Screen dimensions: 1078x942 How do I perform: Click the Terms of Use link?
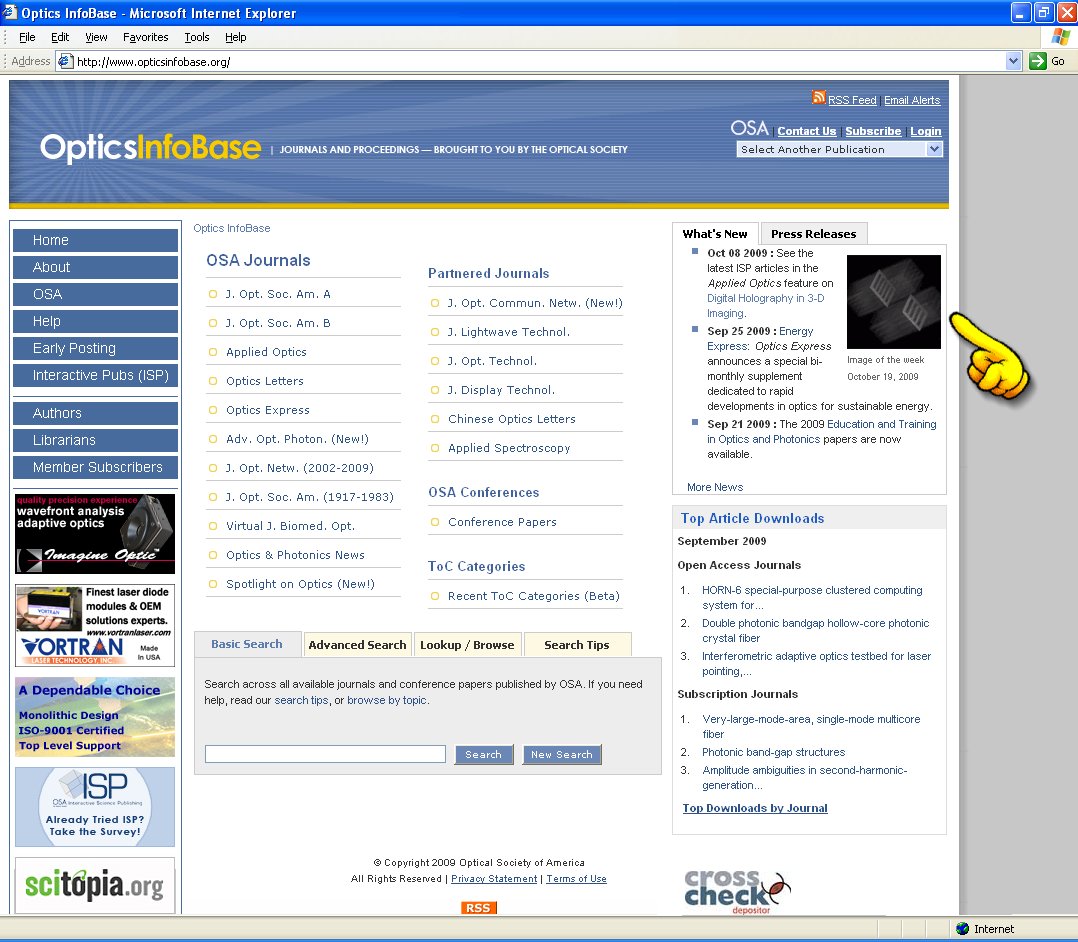click(576, 879)
